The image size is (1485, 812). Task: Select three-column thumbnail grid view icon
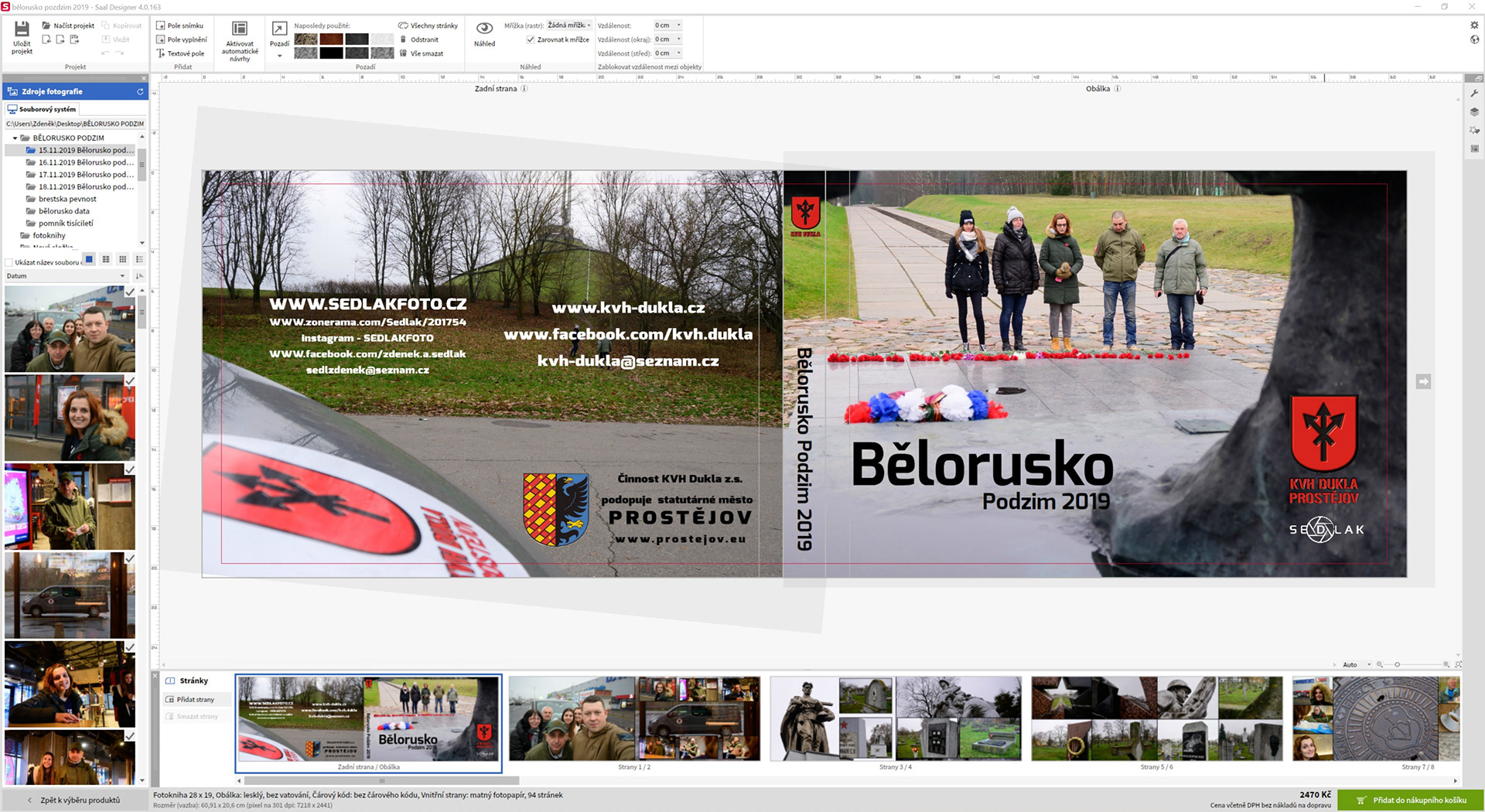pos(122,259)
